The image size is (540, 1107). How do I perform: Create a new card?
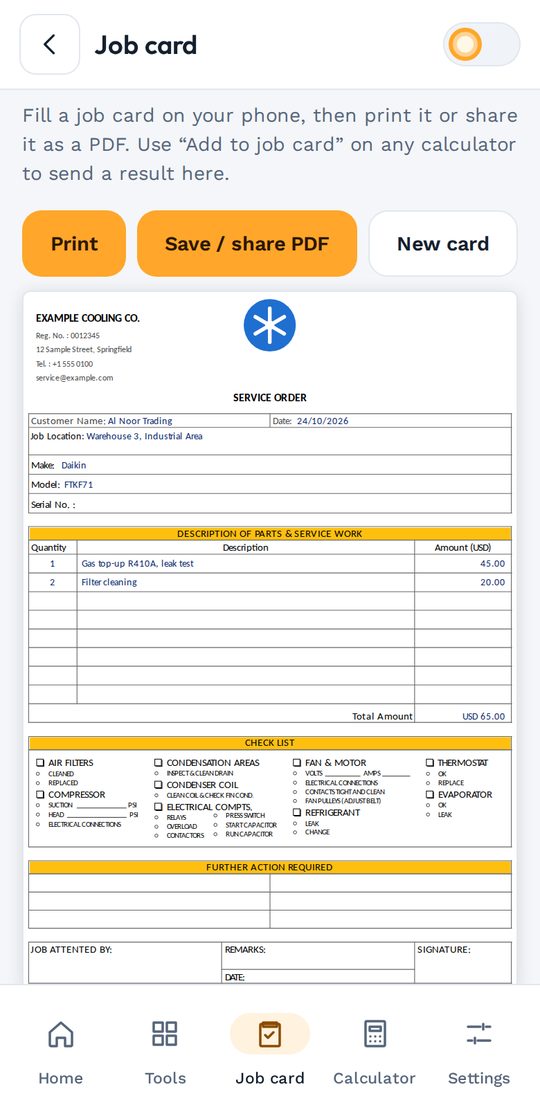[x=443, y=244]
